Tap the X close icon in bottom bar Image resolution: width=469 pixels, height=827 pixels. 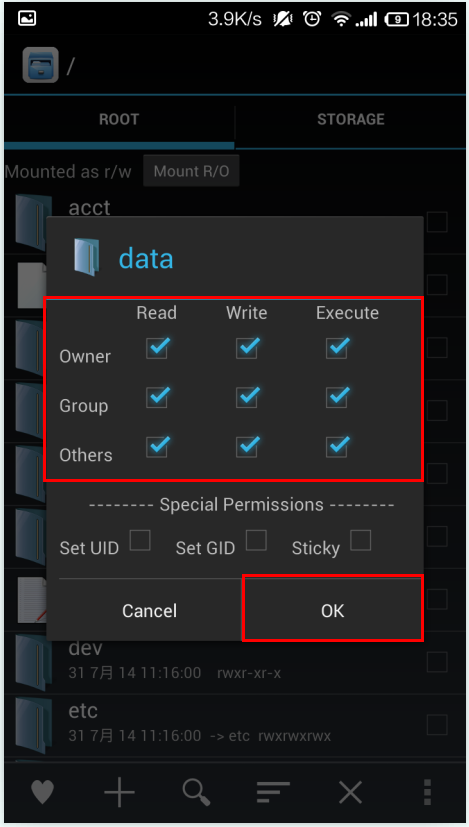(x=350, y=792)
